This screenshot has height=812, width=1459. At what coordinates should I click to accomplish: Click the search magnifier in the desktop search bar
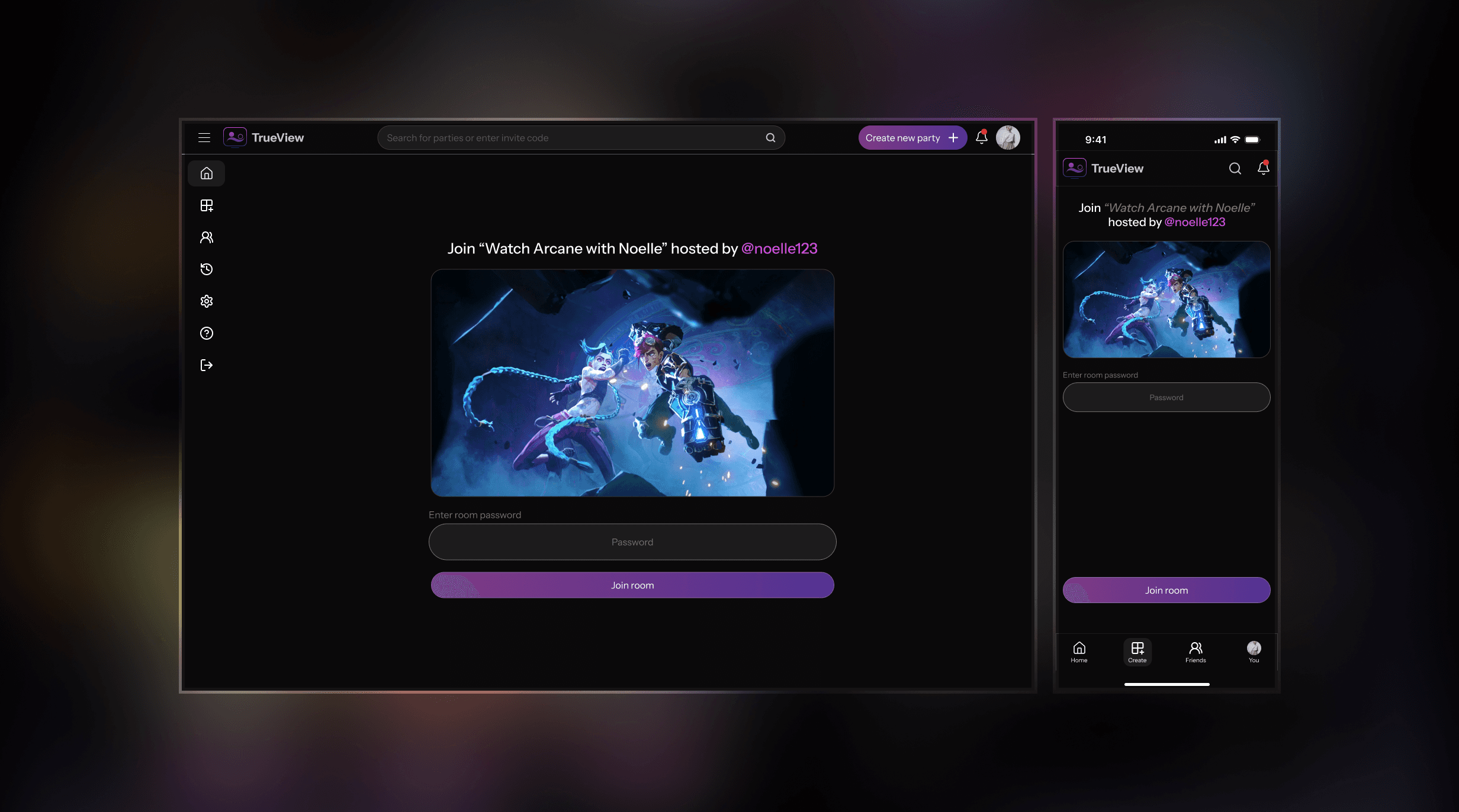click(770, 138)
